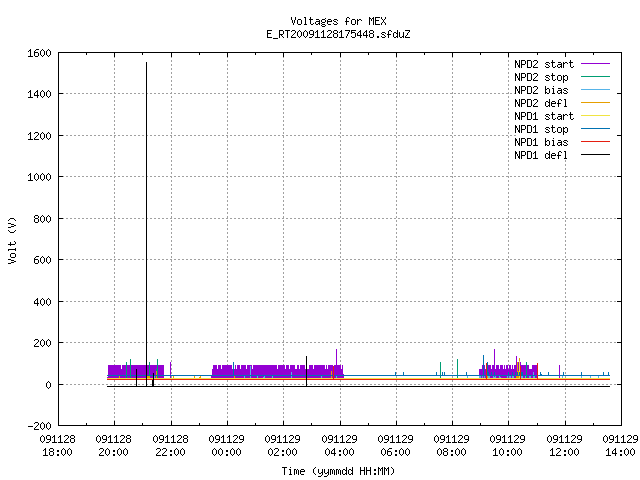Click the 'NPD2 stop' legend label

pos(541,77)
